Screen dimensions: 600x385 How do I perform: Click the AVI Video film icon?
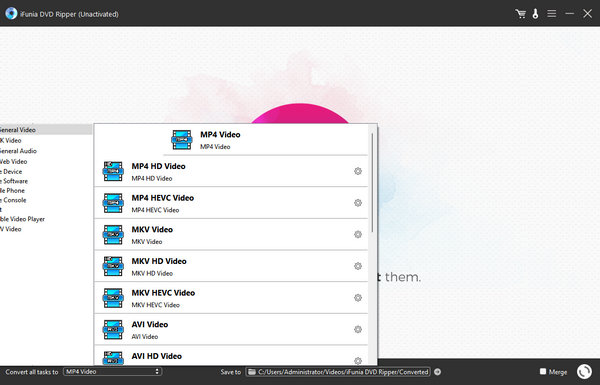coord(113,330)
